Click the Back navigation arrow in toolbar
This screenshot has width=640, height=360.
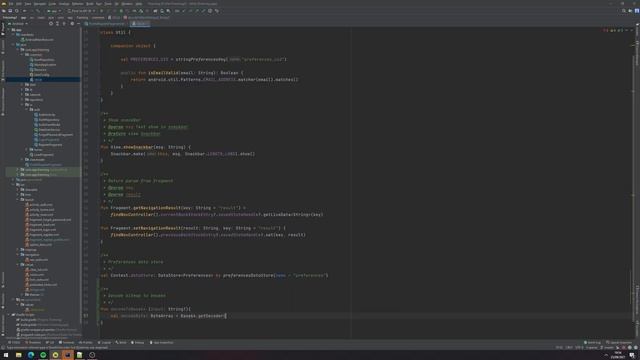pyautogui.click(x=24, y=11)
